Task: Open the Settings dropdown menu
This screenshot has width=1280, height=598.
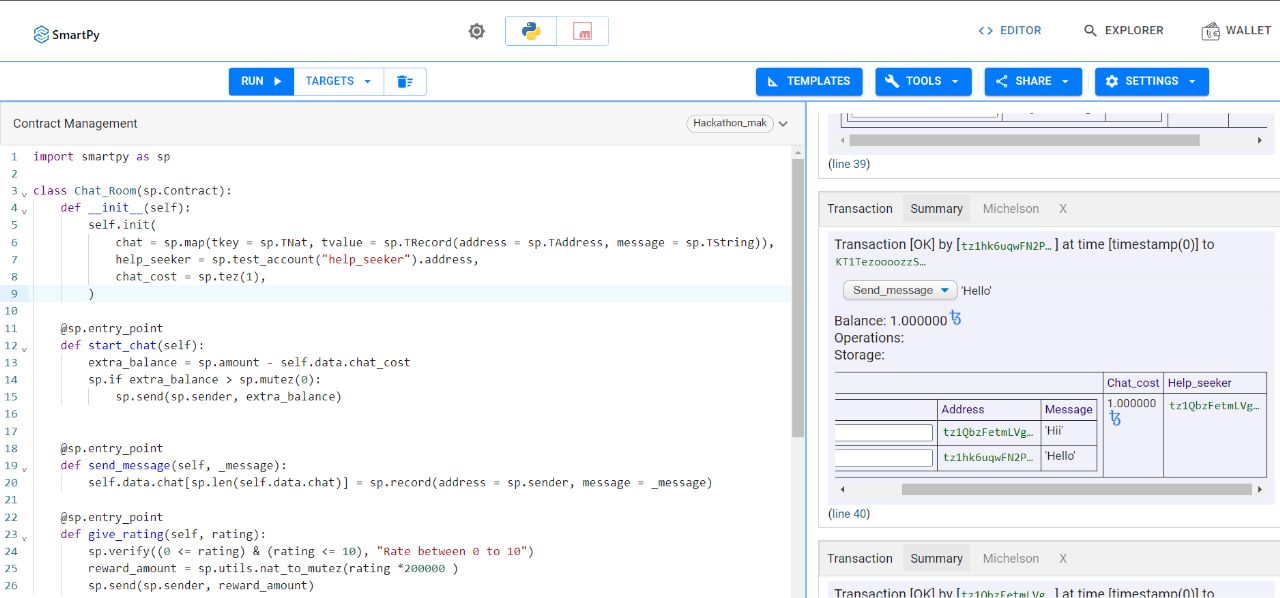Action: [x=1151, y=81]
